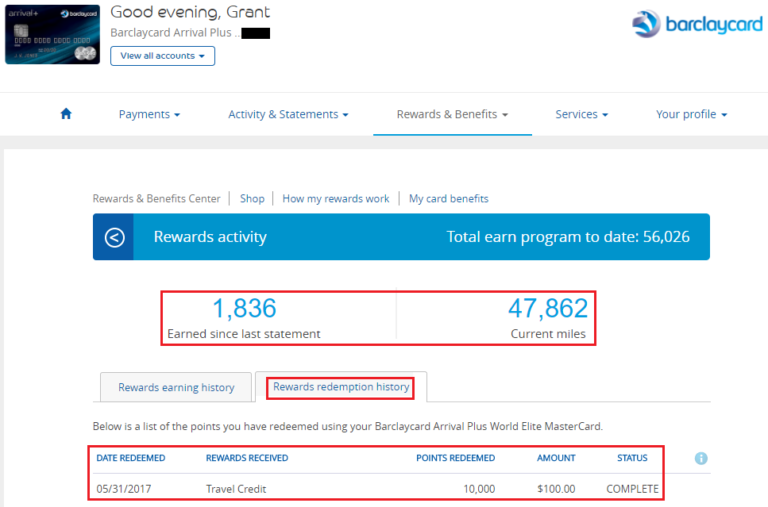The width and height of the screenshot is (768, 507).
Task: Click the AMOUNT column header
Action: pyautogui.click(x=556, y=458)
